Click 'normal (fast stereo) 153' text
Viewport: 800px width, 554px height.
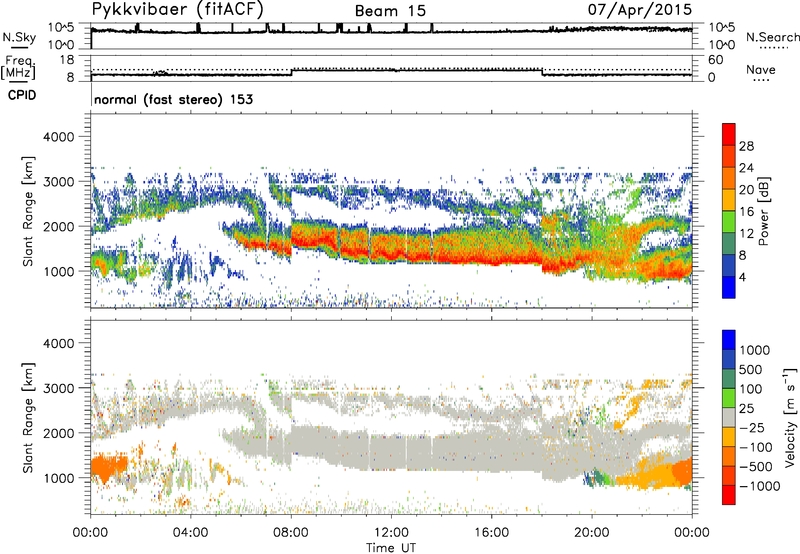coord(173,99)
